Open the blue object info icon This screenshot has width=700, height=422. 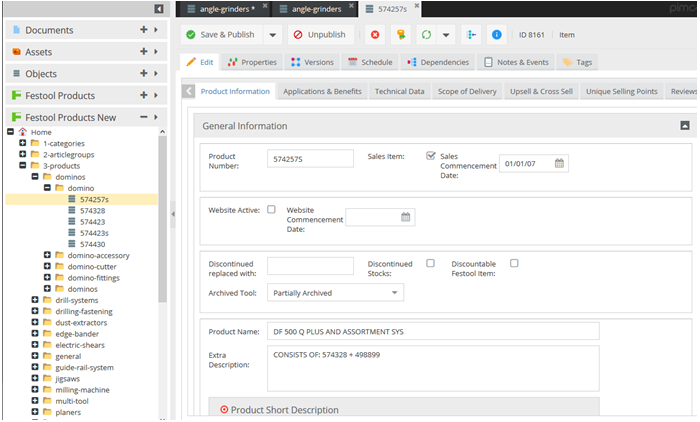tap(496, 35)
